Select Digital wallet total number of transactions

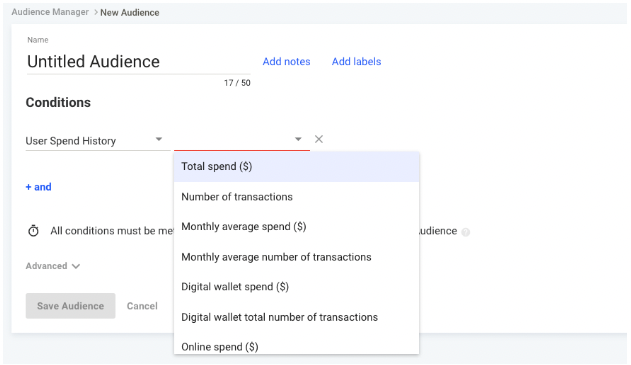pyautogui.click(x=297, y=317)
